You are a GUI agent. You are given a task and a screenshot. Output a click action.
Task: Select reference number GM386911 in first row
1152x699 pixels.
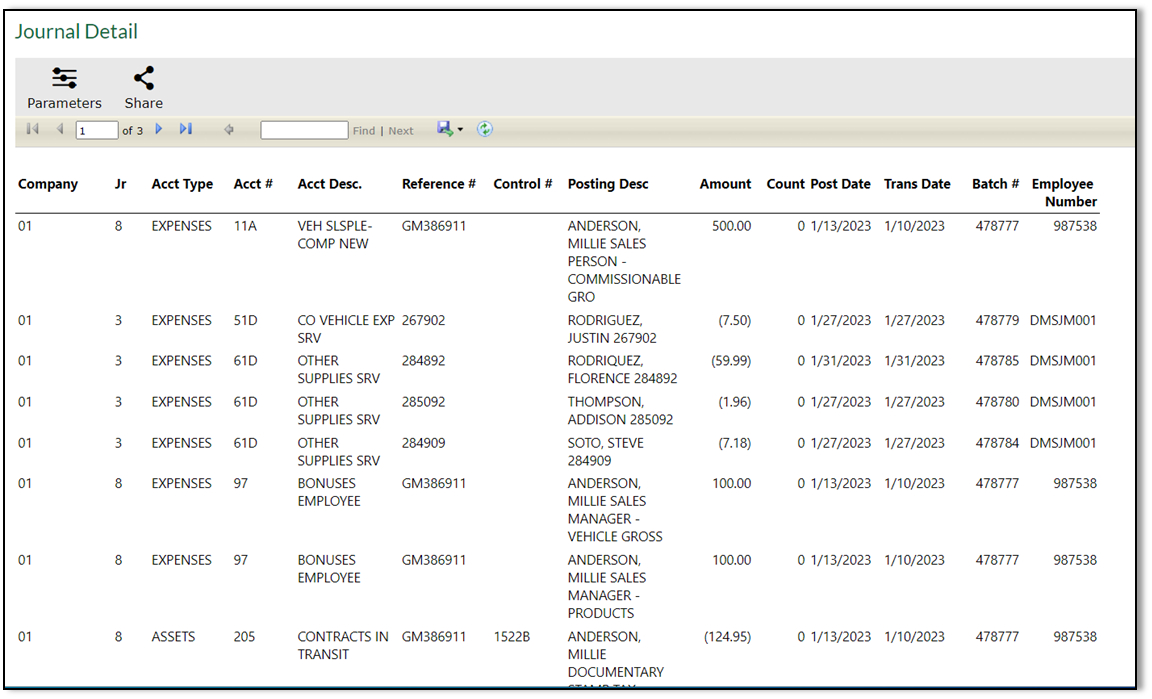(x=435, y=226)
